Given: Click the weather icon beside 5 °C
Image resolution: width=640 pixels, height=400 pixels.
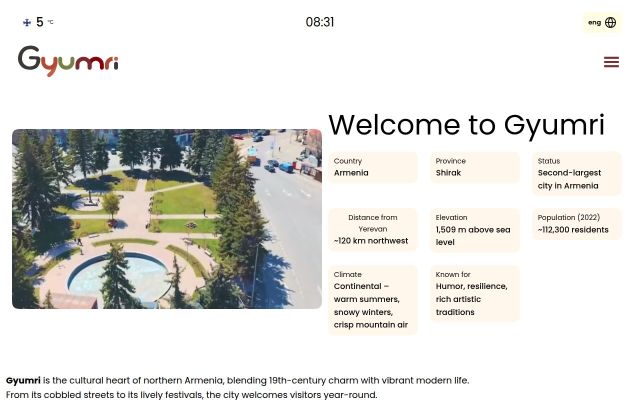Looking at the screenshot, I should tap(27, 22).
